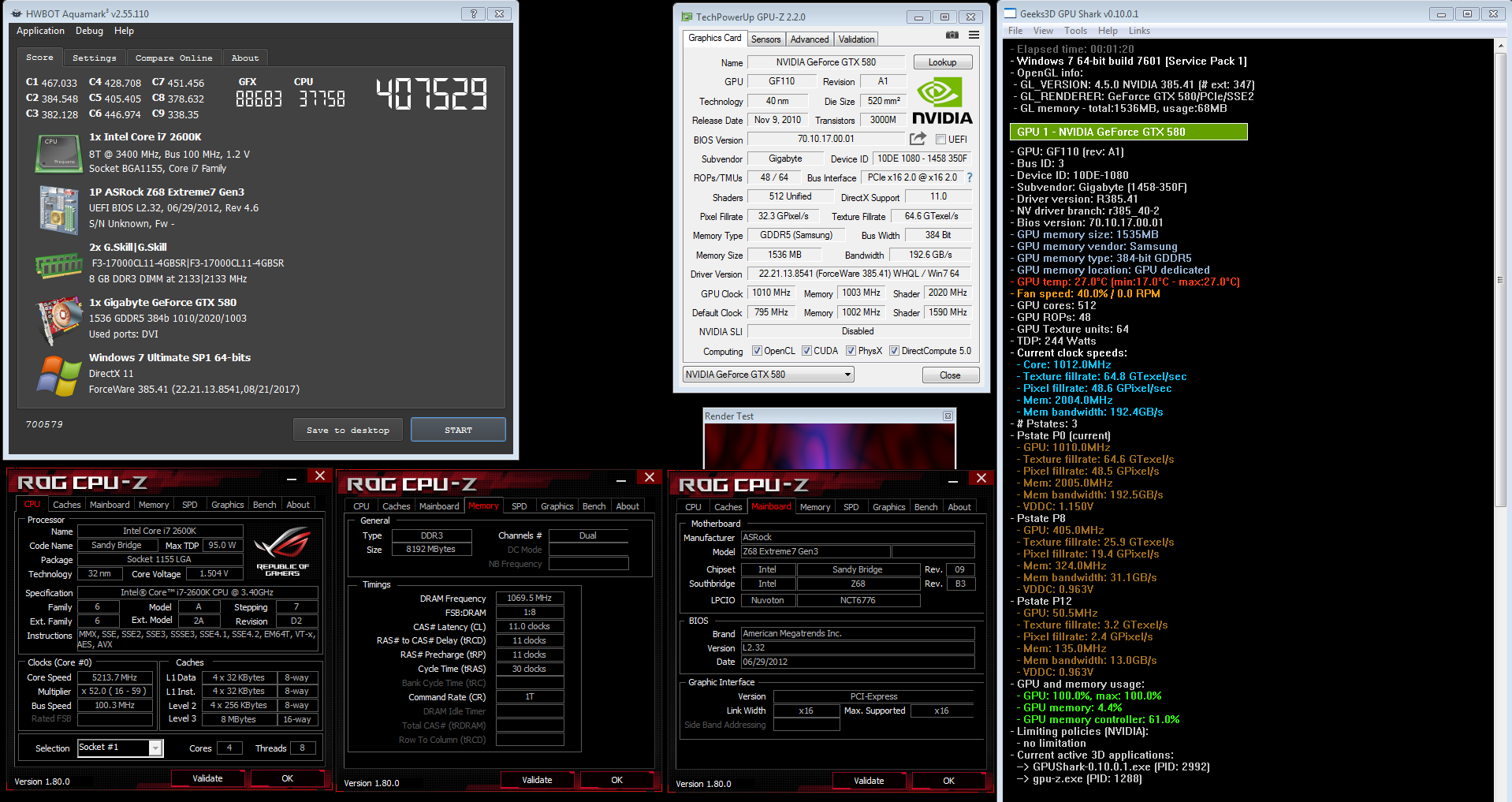Click the Aquamark GFX score 88683
This screenshot has height=802, width=1512.
[259, 99]
